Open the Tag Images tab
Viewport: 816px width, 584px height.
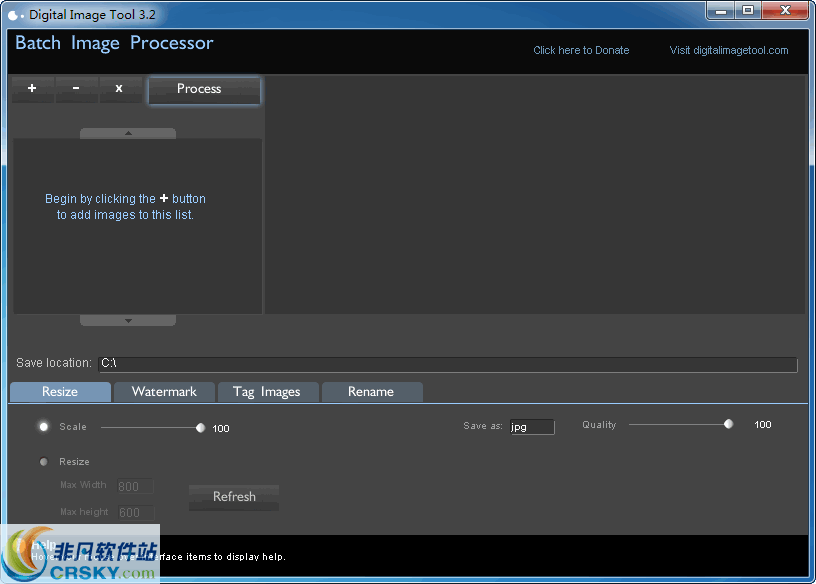pyautogui.click(x=268, y=391)
